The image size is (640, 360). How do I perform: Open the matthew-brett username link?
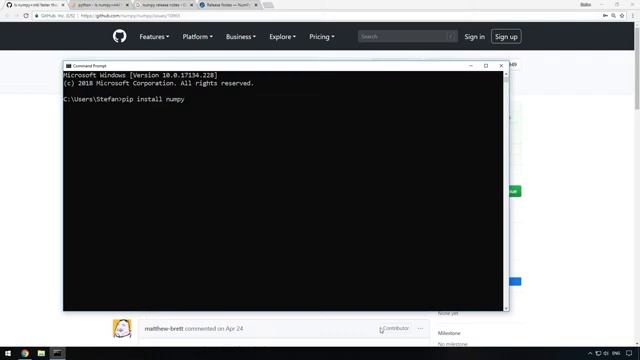164,329
